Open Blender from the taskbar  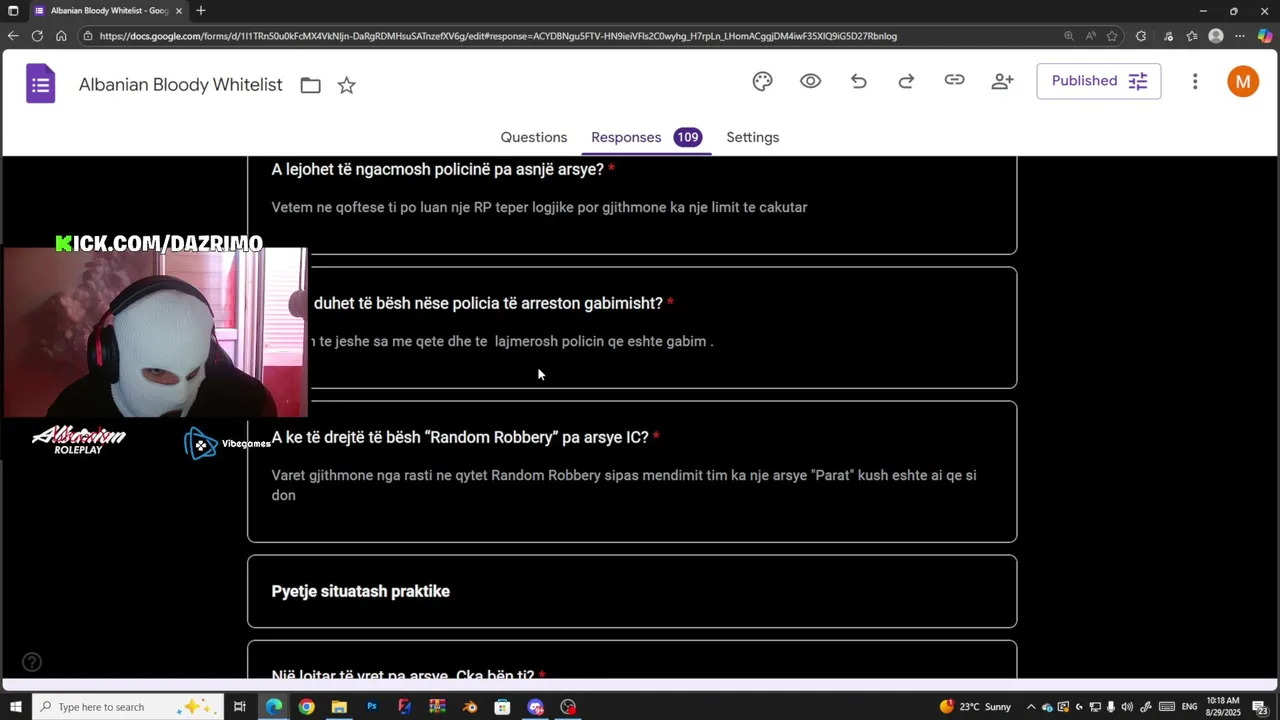point(470,707)
